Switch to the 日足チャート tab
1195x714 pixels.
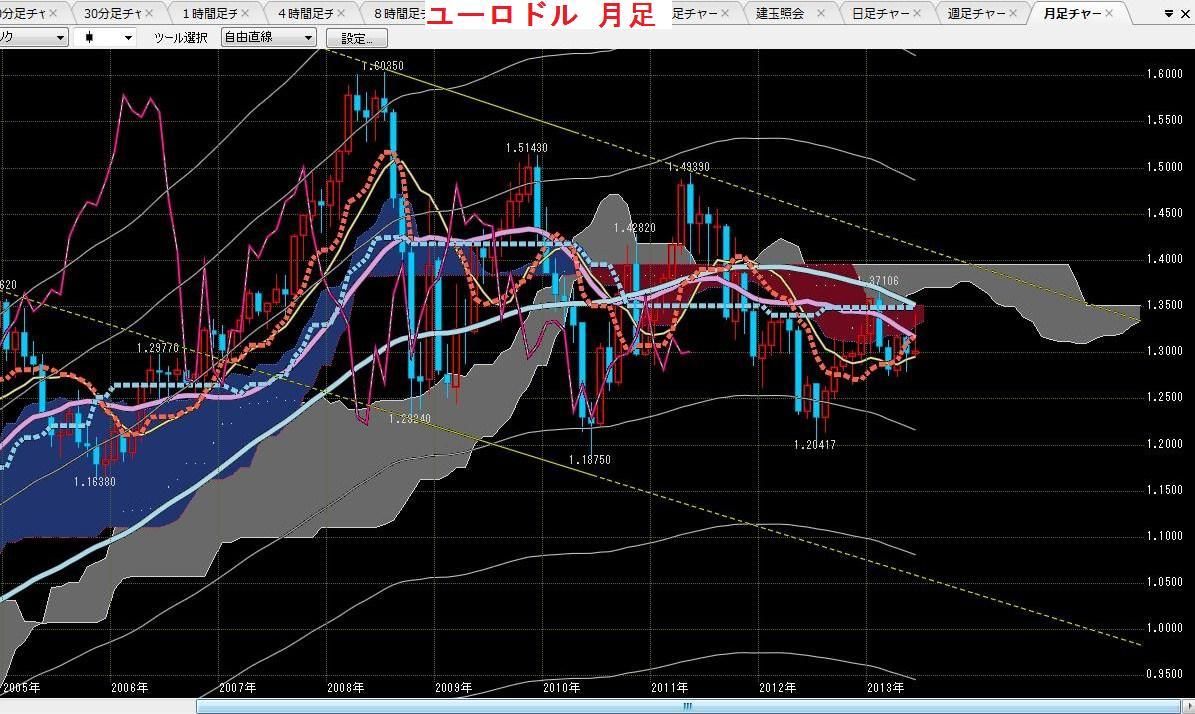point(880,13)
